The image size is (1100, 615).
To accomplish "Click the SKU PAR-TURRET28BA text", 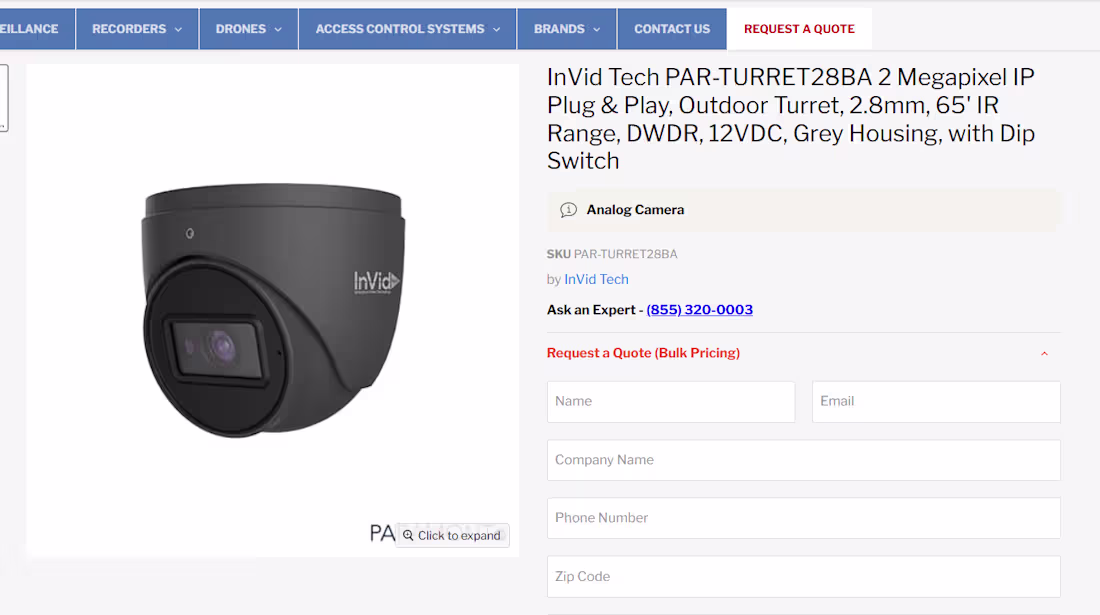I will point(612,254).
